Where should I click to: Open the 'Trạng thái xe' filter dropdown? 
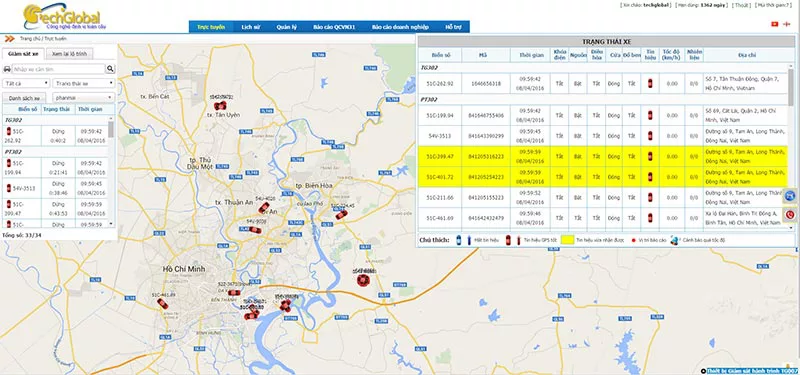[x=84, y=83]
